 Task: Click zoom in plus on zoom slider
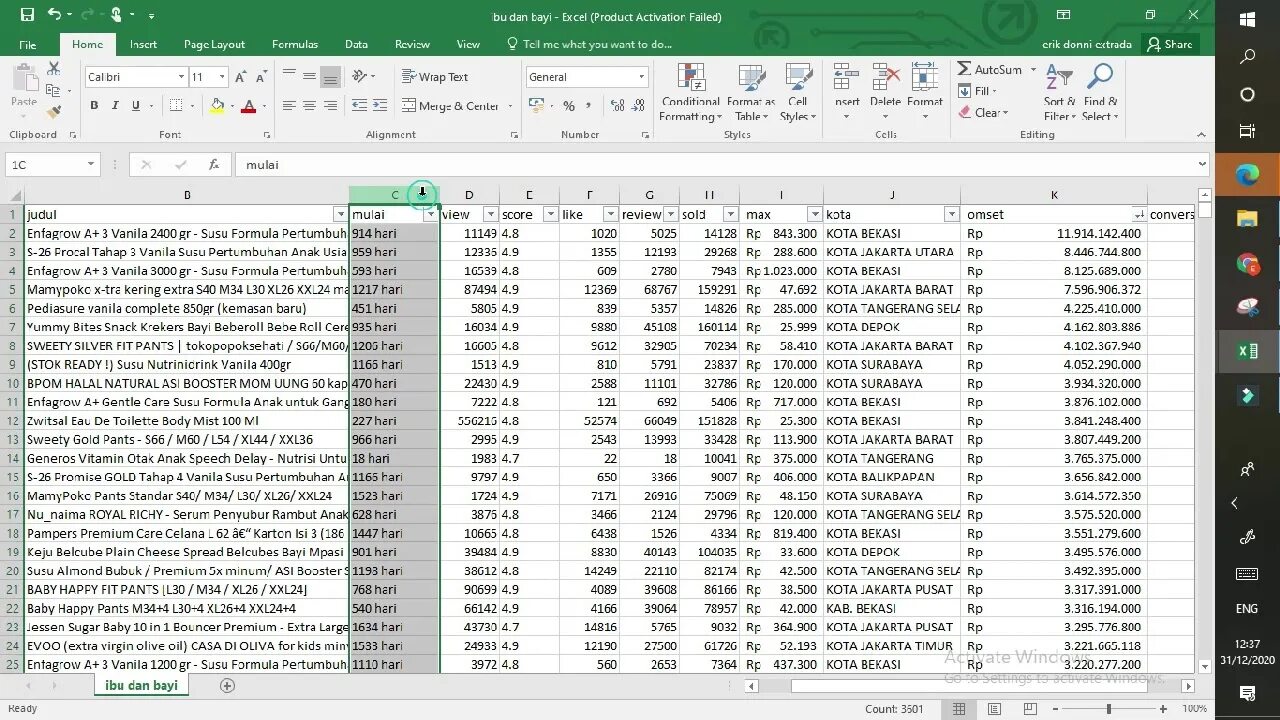point(1163,709)
